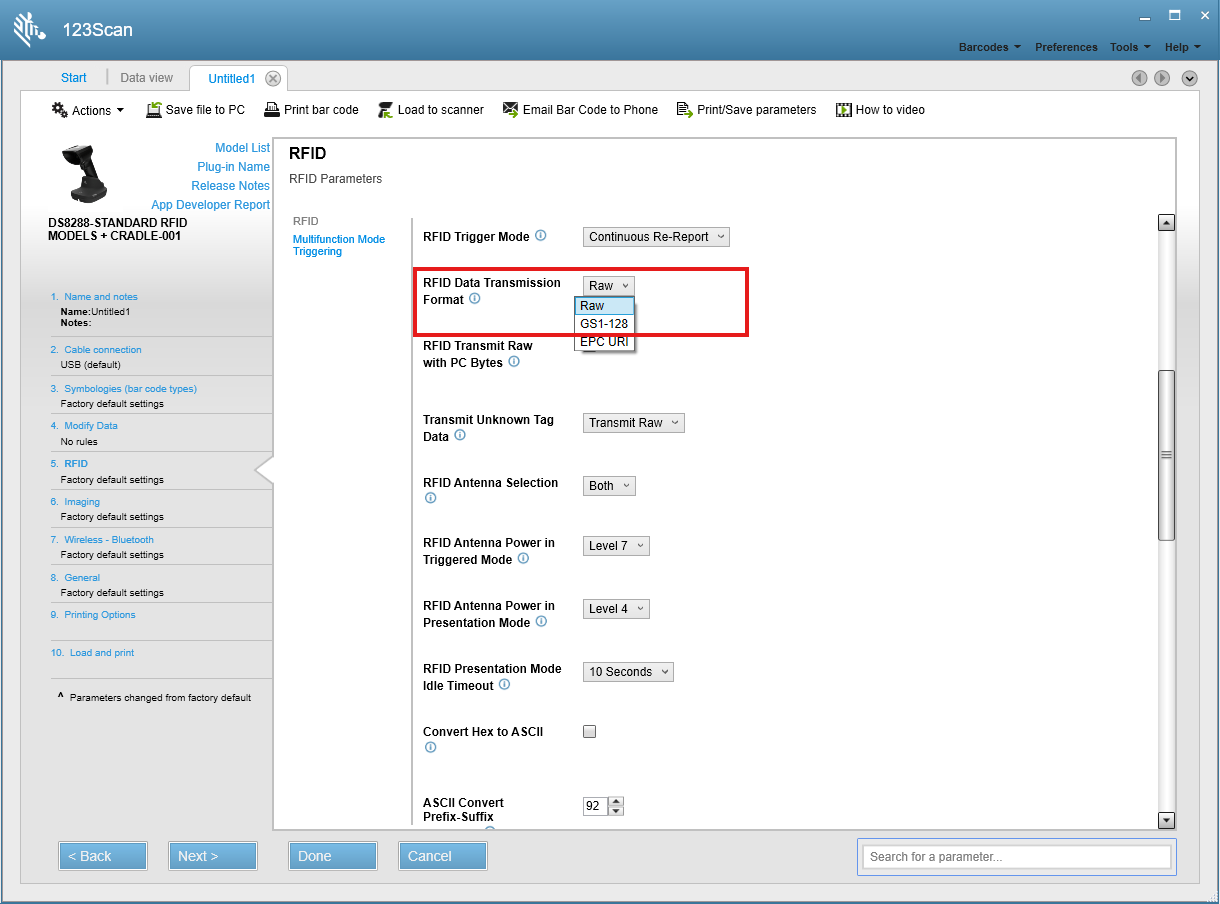Open the Tools menu
This screenshot has height=904, width=1220.
[1130, 47]
